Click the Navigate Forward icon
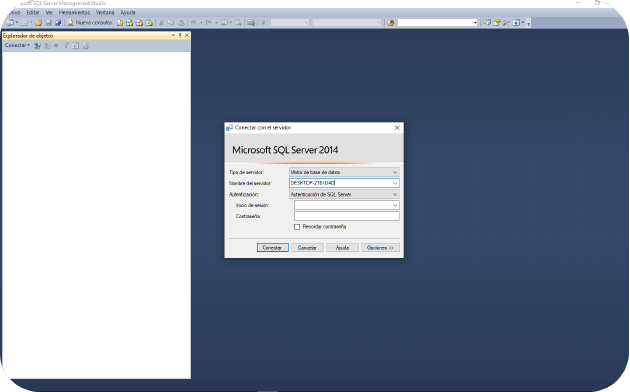The image size is (630, 392). point(238,22)
